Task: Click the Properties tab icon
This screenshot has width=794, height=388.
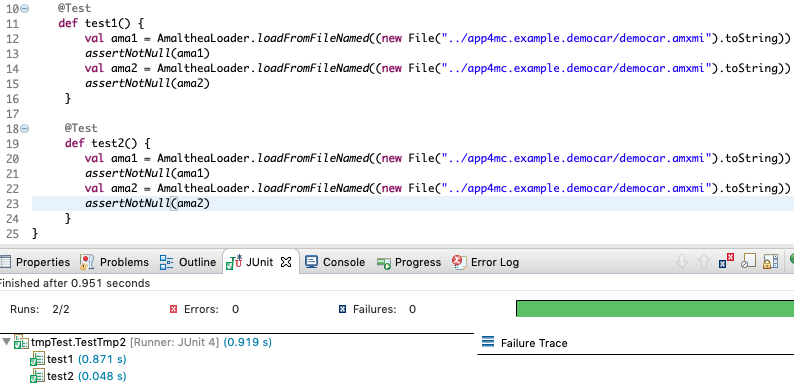Action: (x=5, y=262)
